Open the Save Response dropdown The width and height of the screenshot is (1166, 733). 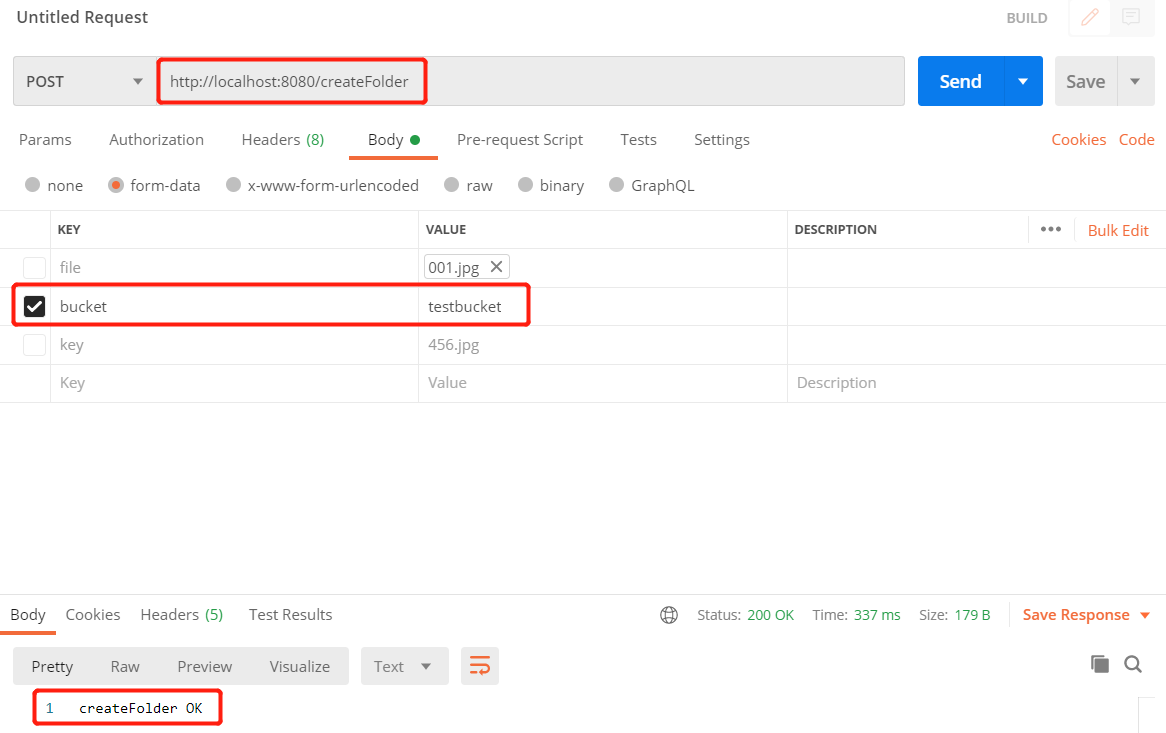pos(1143,614)
